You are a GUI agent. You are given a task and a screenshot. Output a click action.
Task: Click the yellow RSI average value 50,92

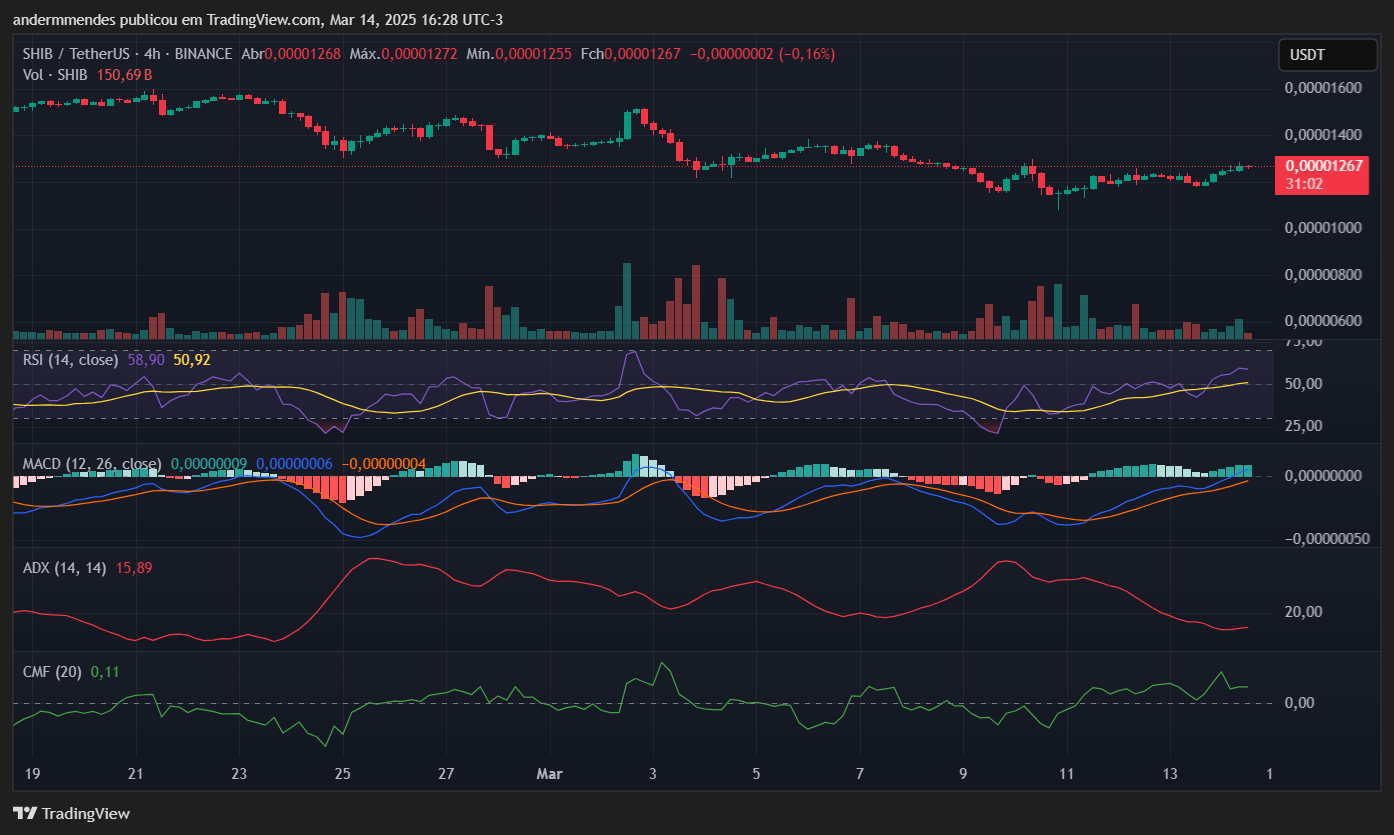[192, 359]
